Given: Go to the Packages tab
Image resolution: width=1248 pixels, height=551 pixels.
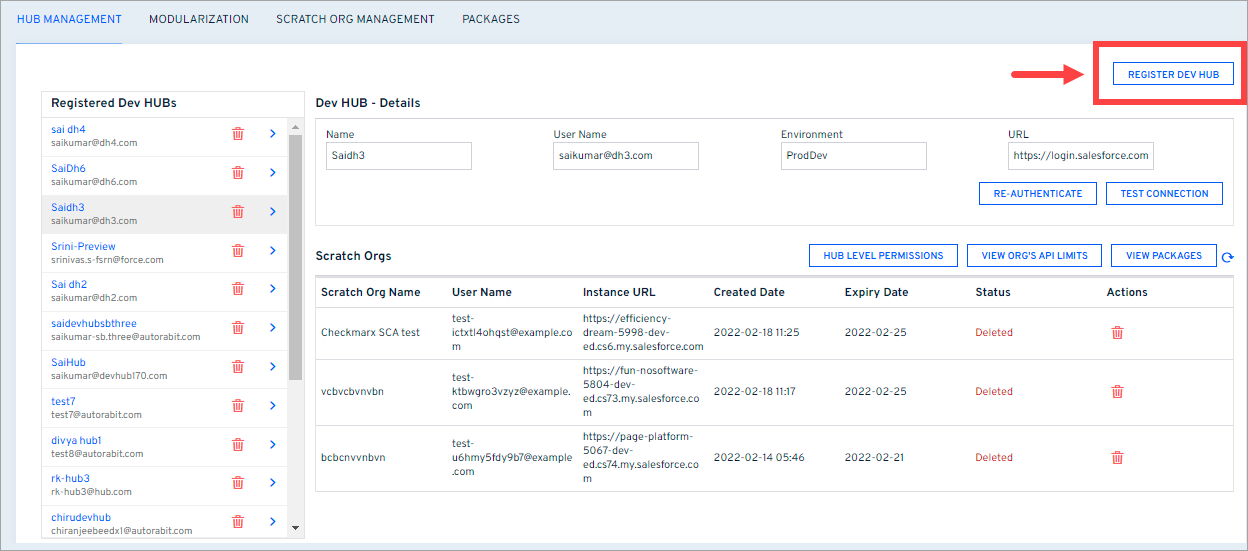Looking at the screenshot, I should click(x=490, y=19).
